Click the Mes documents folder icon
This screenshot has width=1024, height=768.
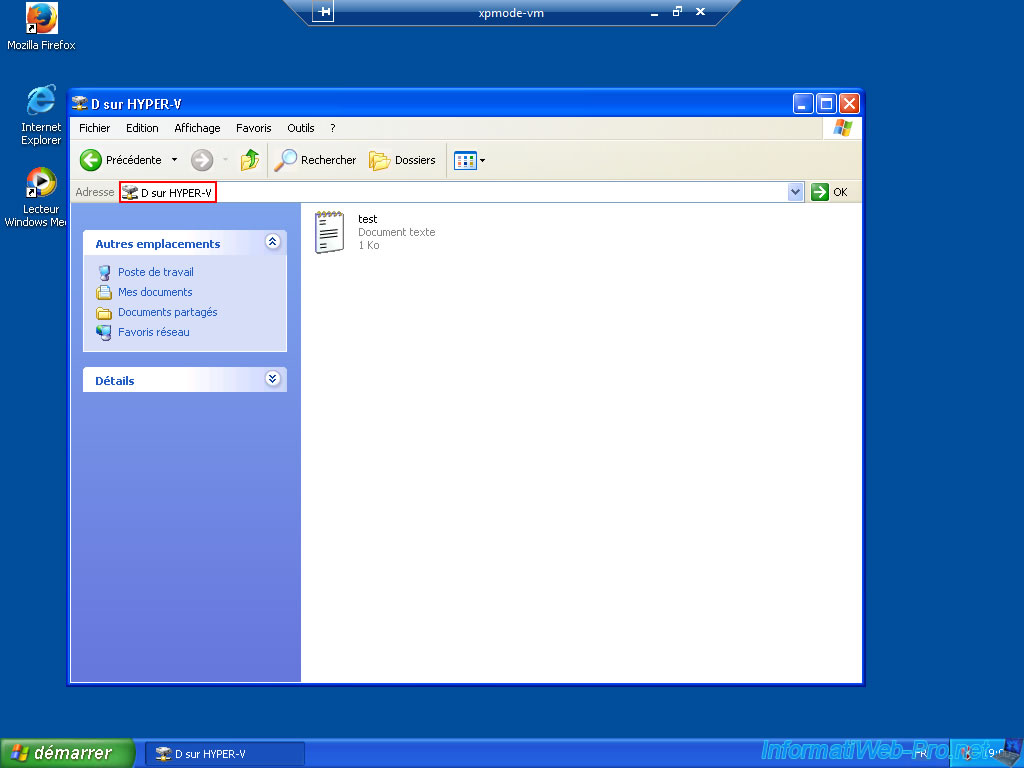104,292
